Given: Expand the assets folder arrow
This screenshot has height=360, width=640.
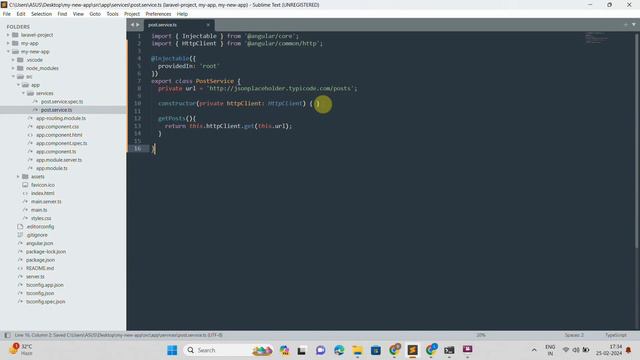Looking at the screenshot, I should [18, 177].
